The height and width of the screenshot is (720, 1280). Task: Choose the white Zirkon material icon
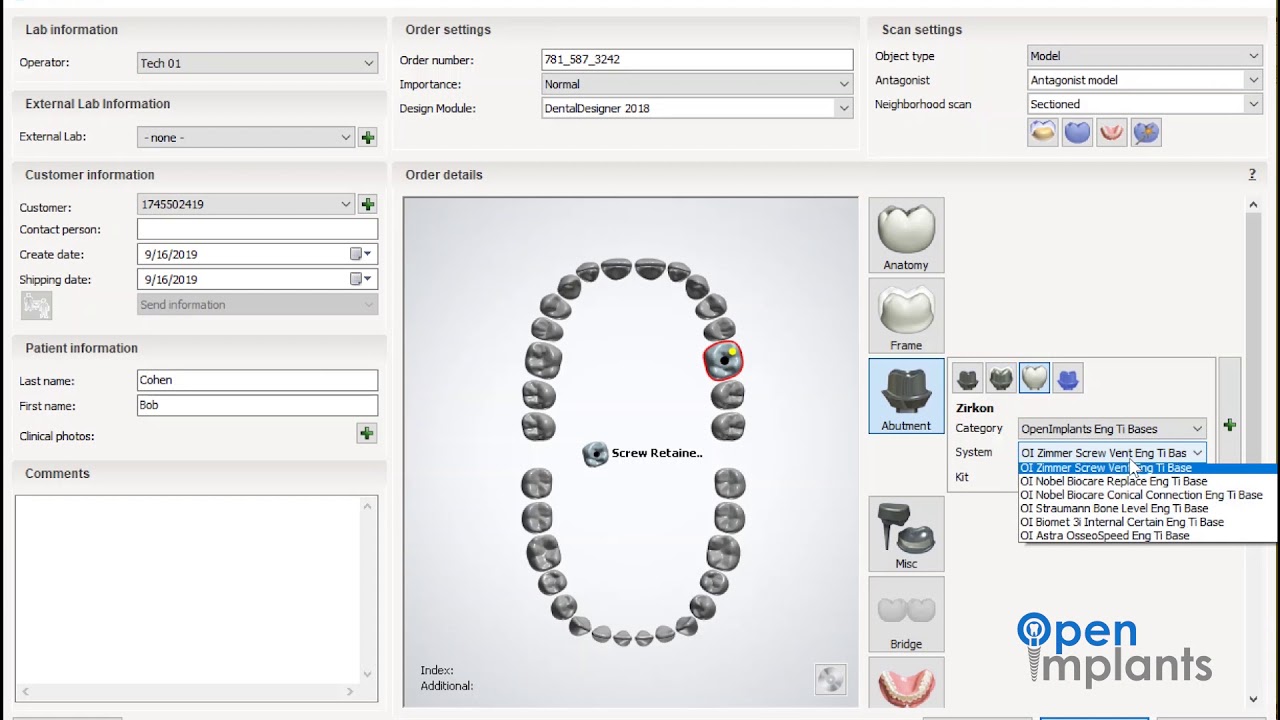pos(1034,378)
